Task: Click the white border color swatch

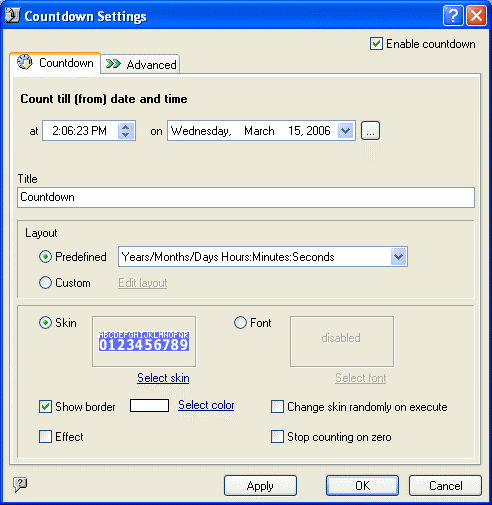Action: coord(149,406)
